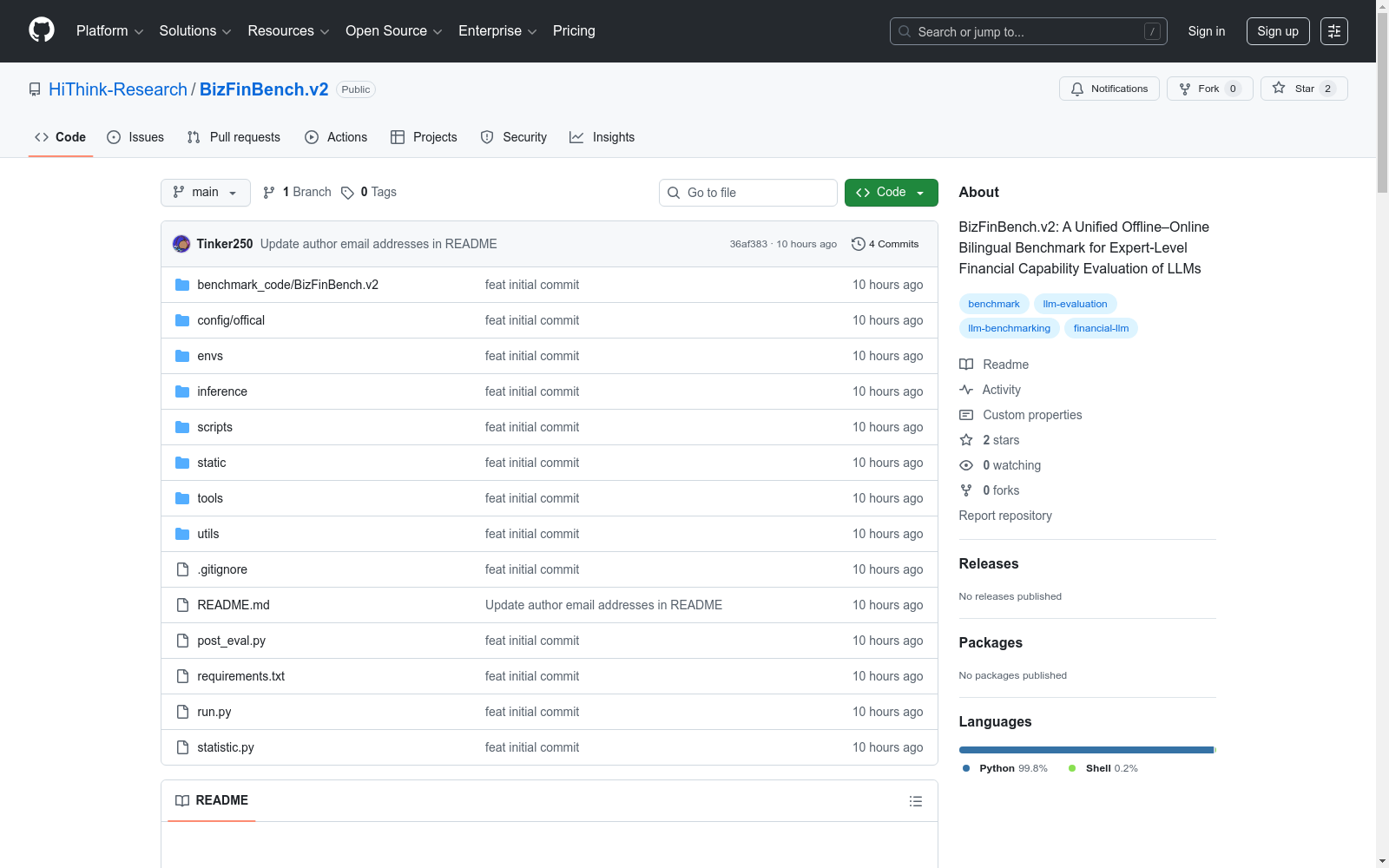
Task: Click the utils folder icon
Action: (182, 534)
